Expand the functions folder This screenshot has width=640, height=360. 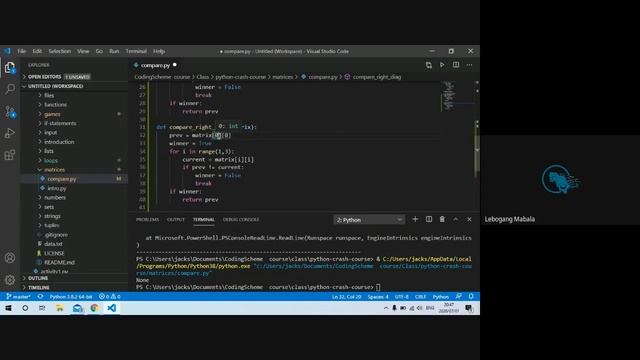tap(56, 104)
